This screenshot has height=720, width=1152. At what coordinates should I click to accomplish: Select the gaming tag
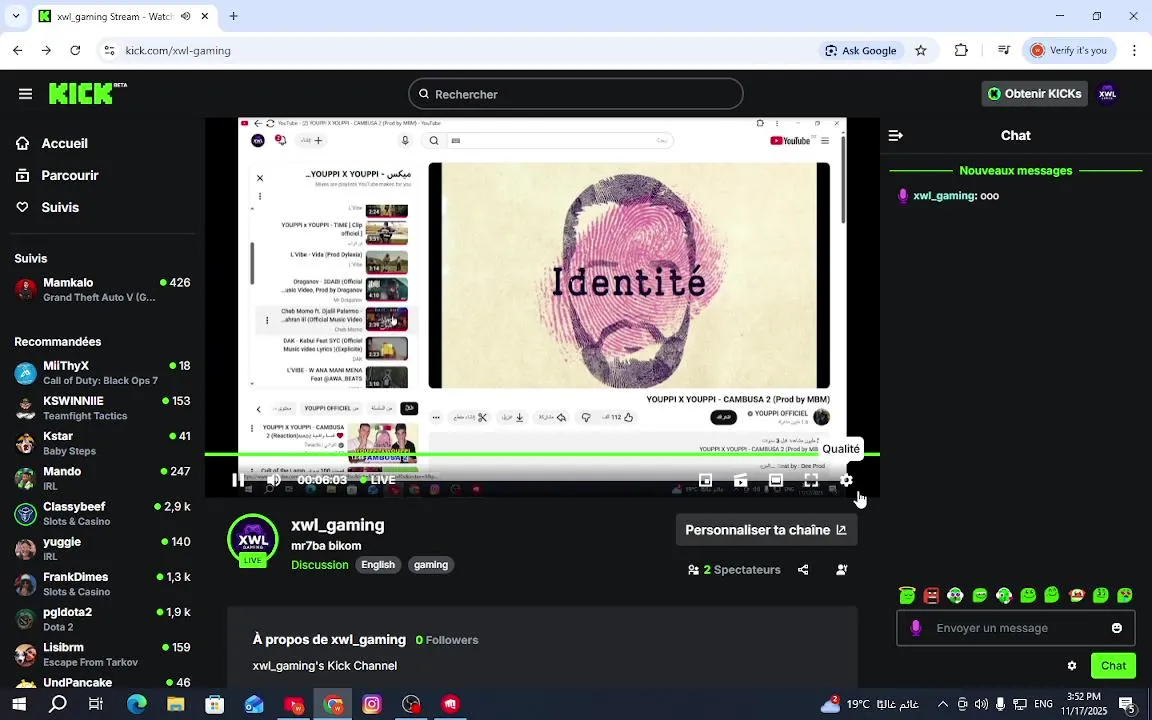coord(431,565)
